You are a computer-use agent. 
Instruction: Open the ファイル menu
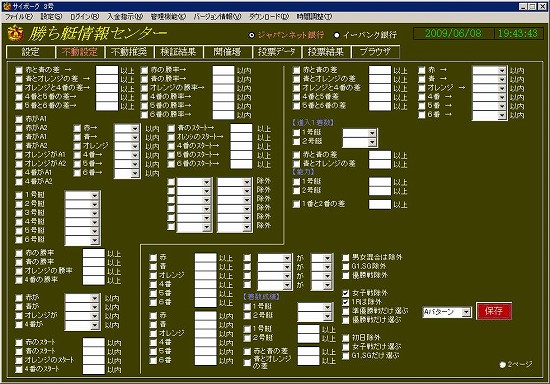point(19,17)
